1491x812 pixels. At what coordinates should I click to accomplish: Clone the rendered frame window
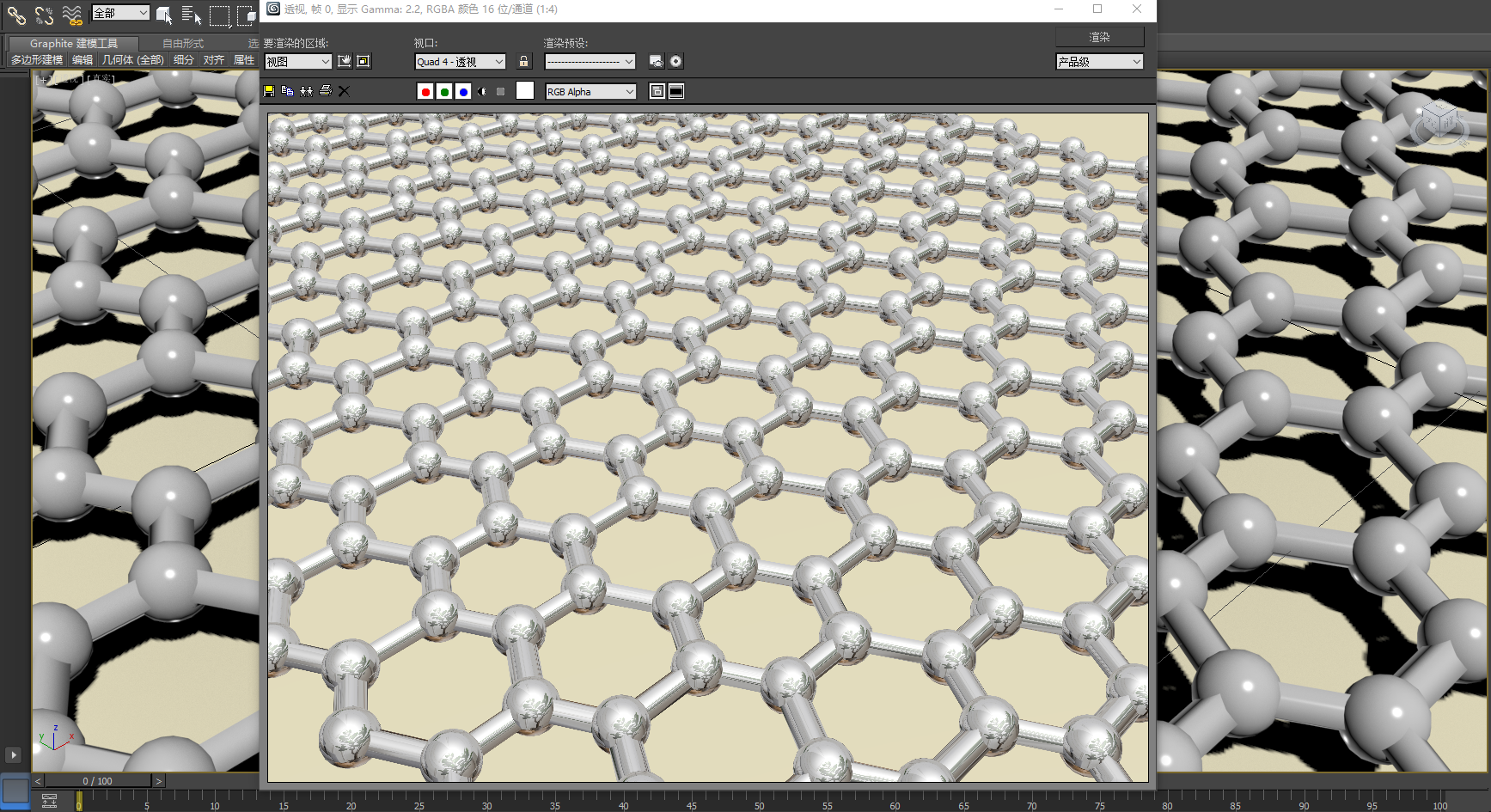point(307,91)
